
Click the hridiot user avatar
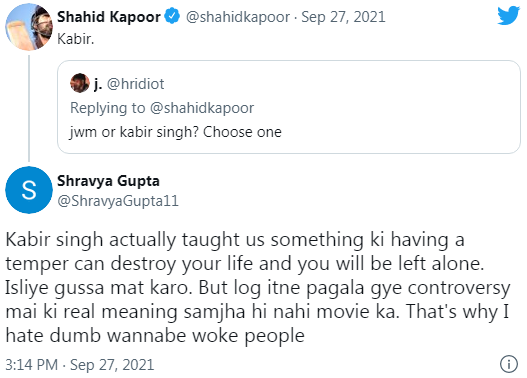click(80, 83)
